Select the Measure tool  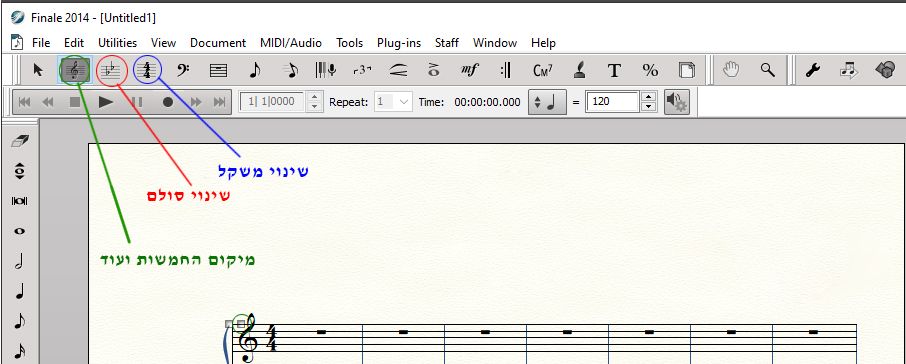218,70
